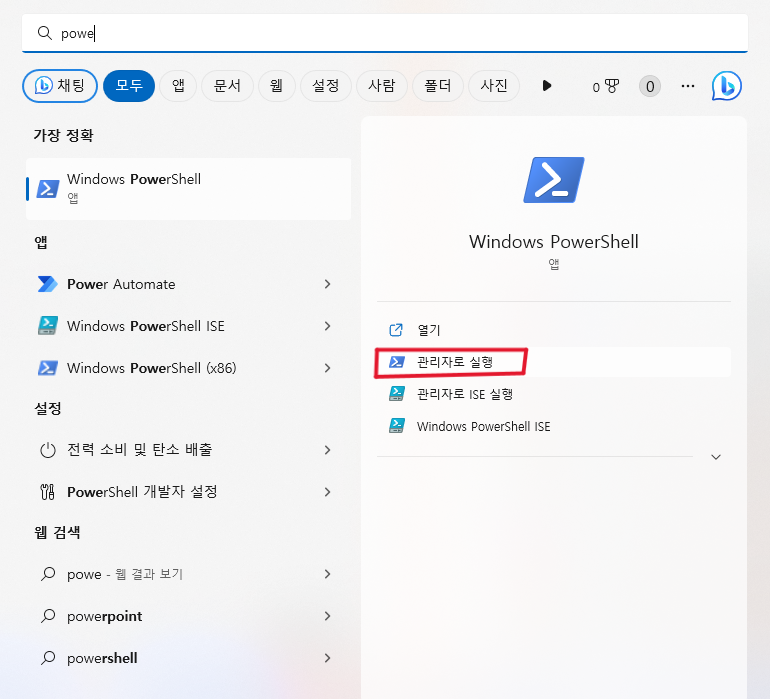Open 'powe - 웹 결과 보기' web search
Screen dimensions: 770x699
click(x=189, y=574)
